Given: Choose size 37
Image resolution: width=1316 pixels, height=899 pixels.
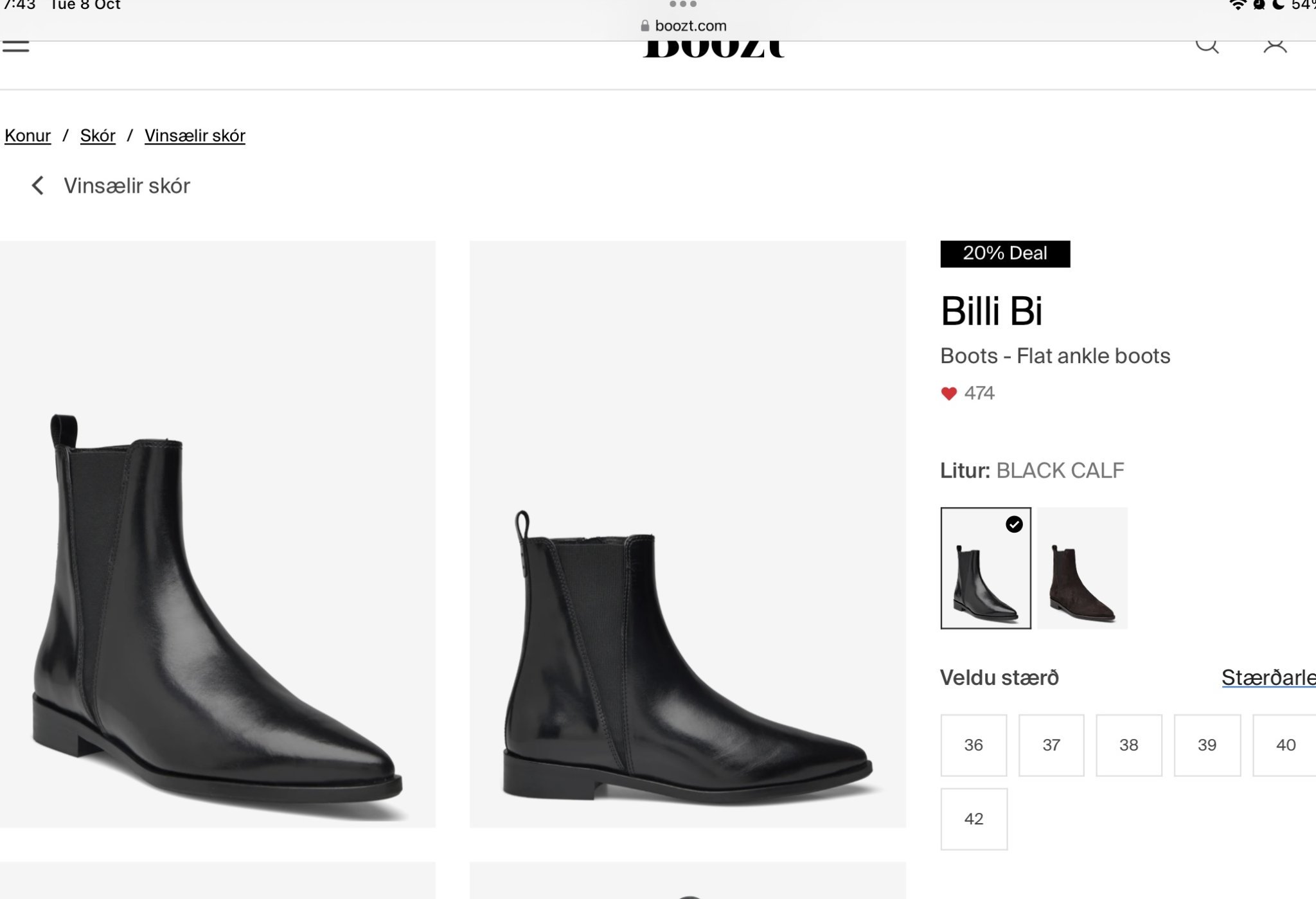Looking at the screenshot, I should 1051,745.
